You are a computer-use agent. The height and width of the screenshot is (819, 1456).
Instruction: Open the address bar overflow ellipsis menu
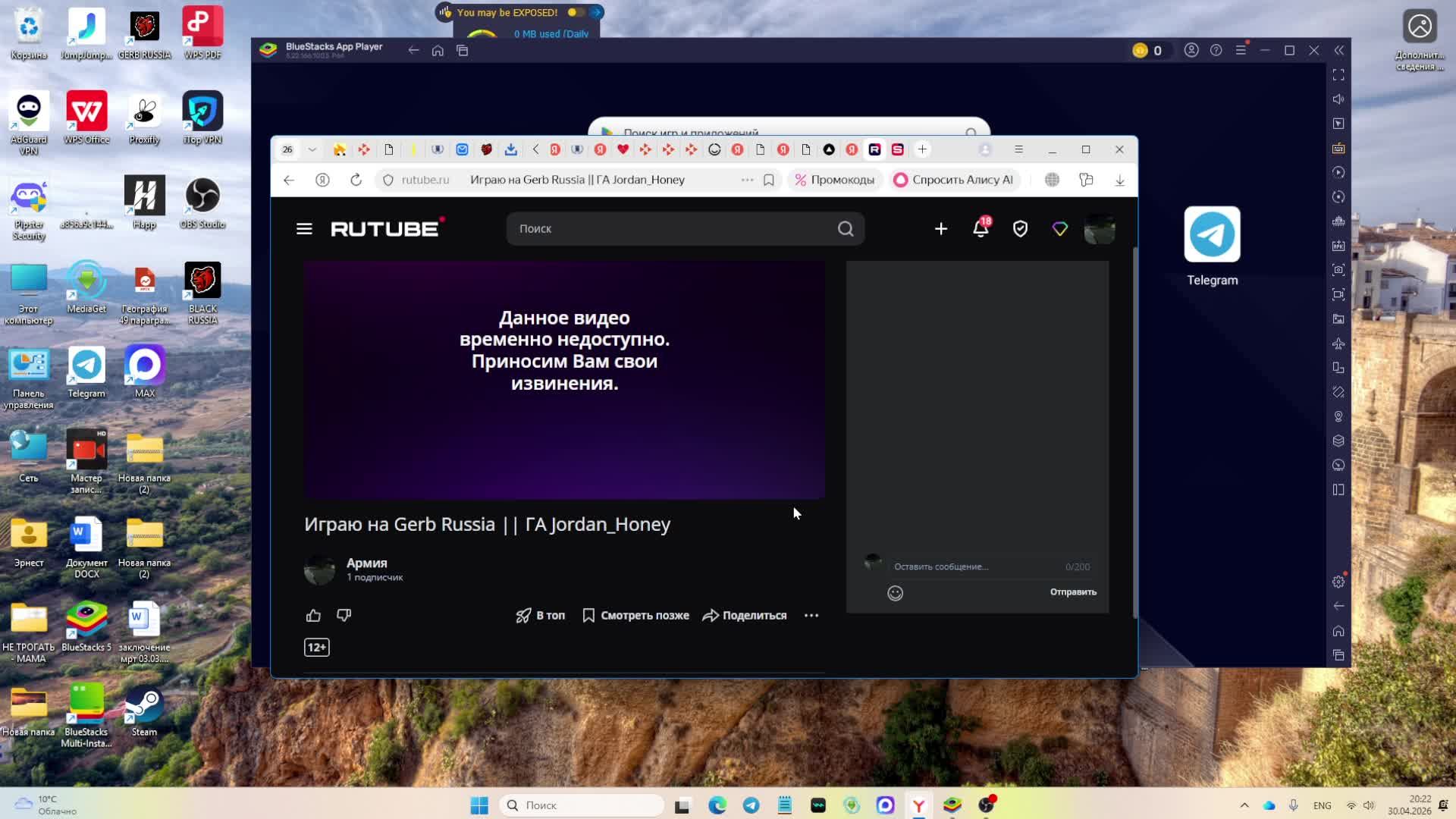point(747,180)
